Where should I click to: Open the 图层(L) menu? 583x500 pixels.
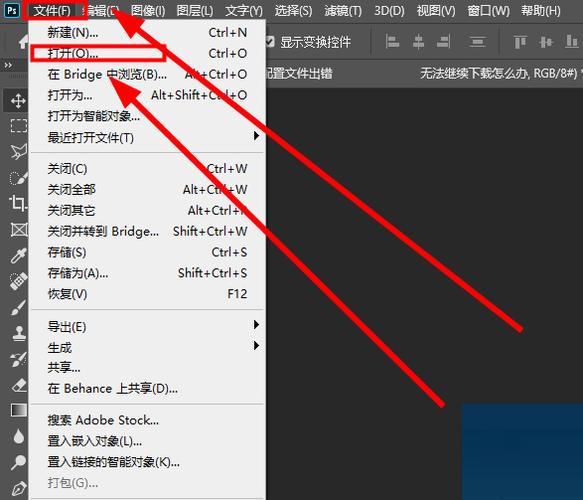pyautogui.click(x=195, y=11)
